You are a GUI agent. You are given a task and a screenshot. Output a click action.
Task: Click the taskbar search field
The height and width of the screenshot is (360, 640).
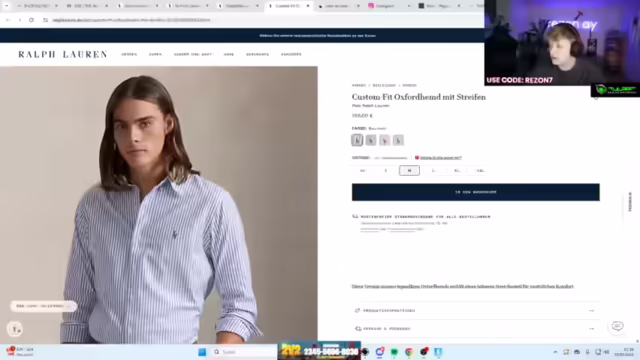click(244, 352)
